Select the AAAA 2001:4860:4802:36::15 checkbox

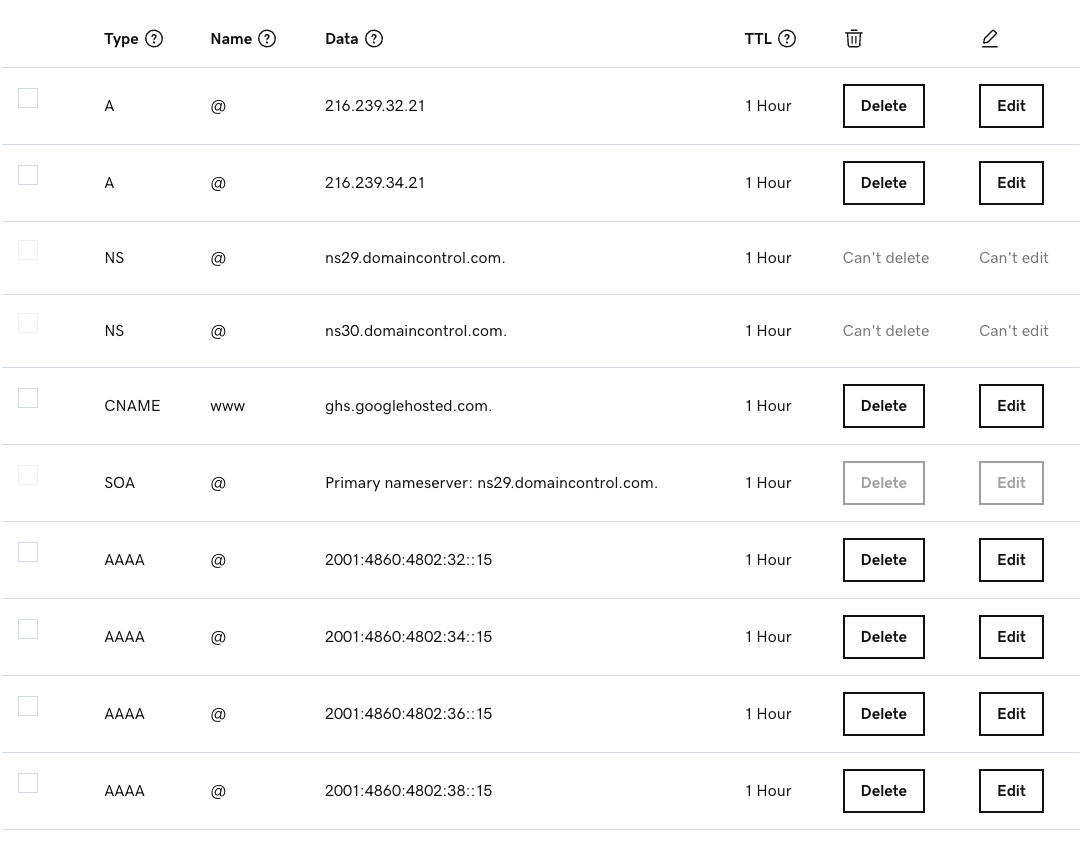point(28,706)
